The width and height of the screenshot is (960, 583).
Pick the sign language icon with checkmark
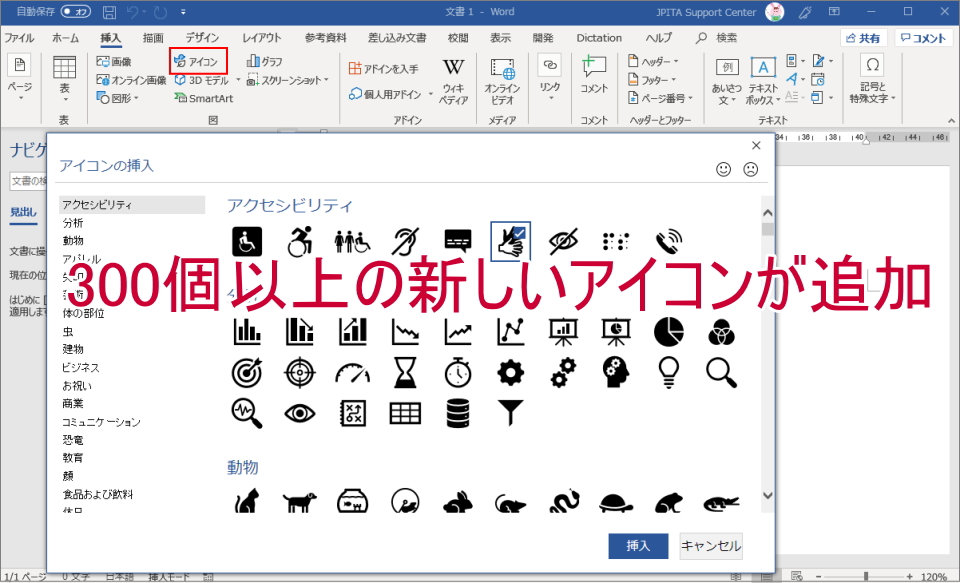click(x=511, y=241)
